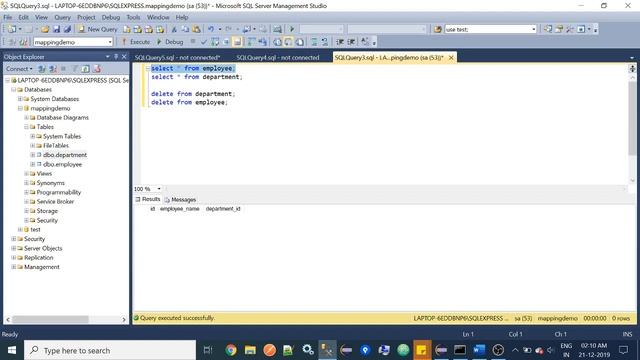Open the File menu

click(8, 17)
